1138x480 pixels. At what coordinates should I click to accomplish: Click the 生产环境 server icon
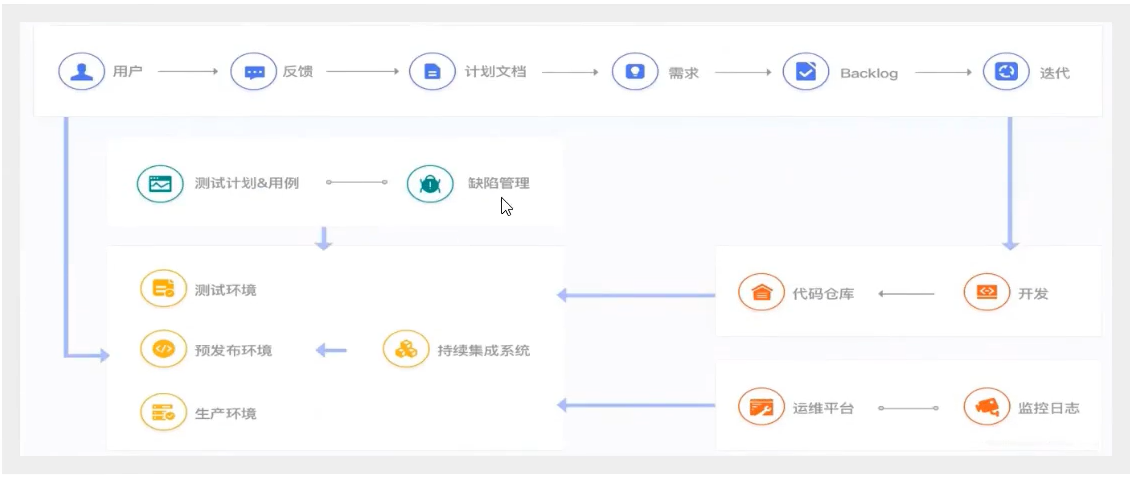point(163,413)
